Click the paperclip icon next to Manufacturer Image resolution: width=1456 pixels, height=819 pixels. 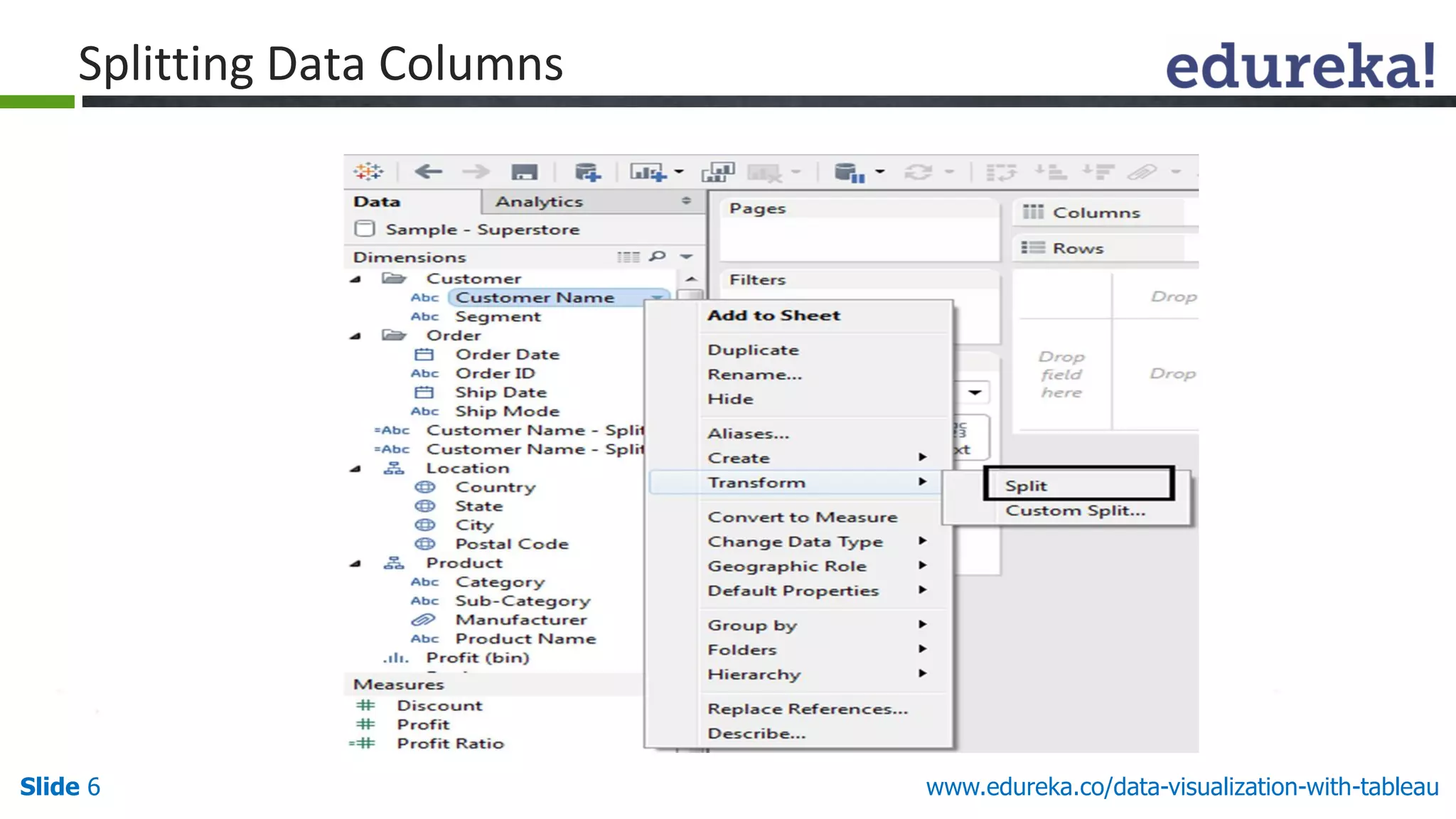[x=424, y=620]
